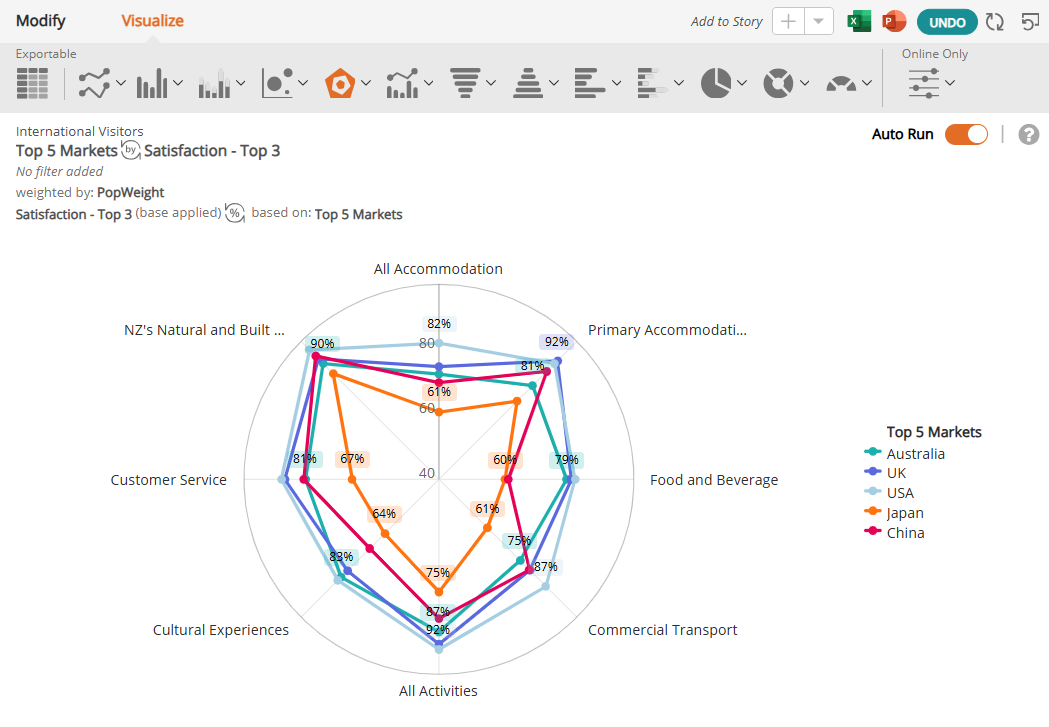Open the Add to Story dropdown arrow
1049x727 pixels.
[818, 21]
